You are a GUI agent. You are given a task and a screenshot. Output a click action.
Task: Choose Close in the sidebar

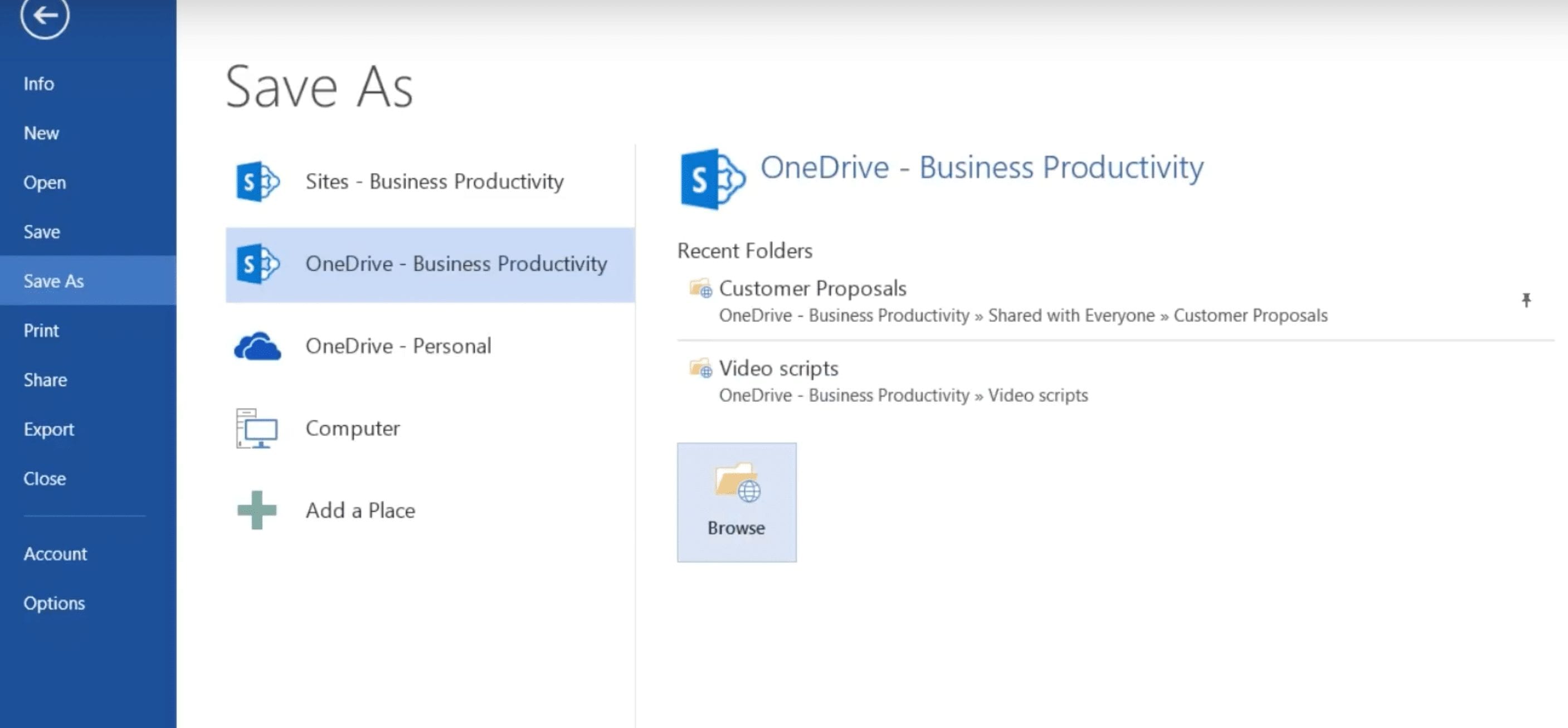tap(45, 478)
